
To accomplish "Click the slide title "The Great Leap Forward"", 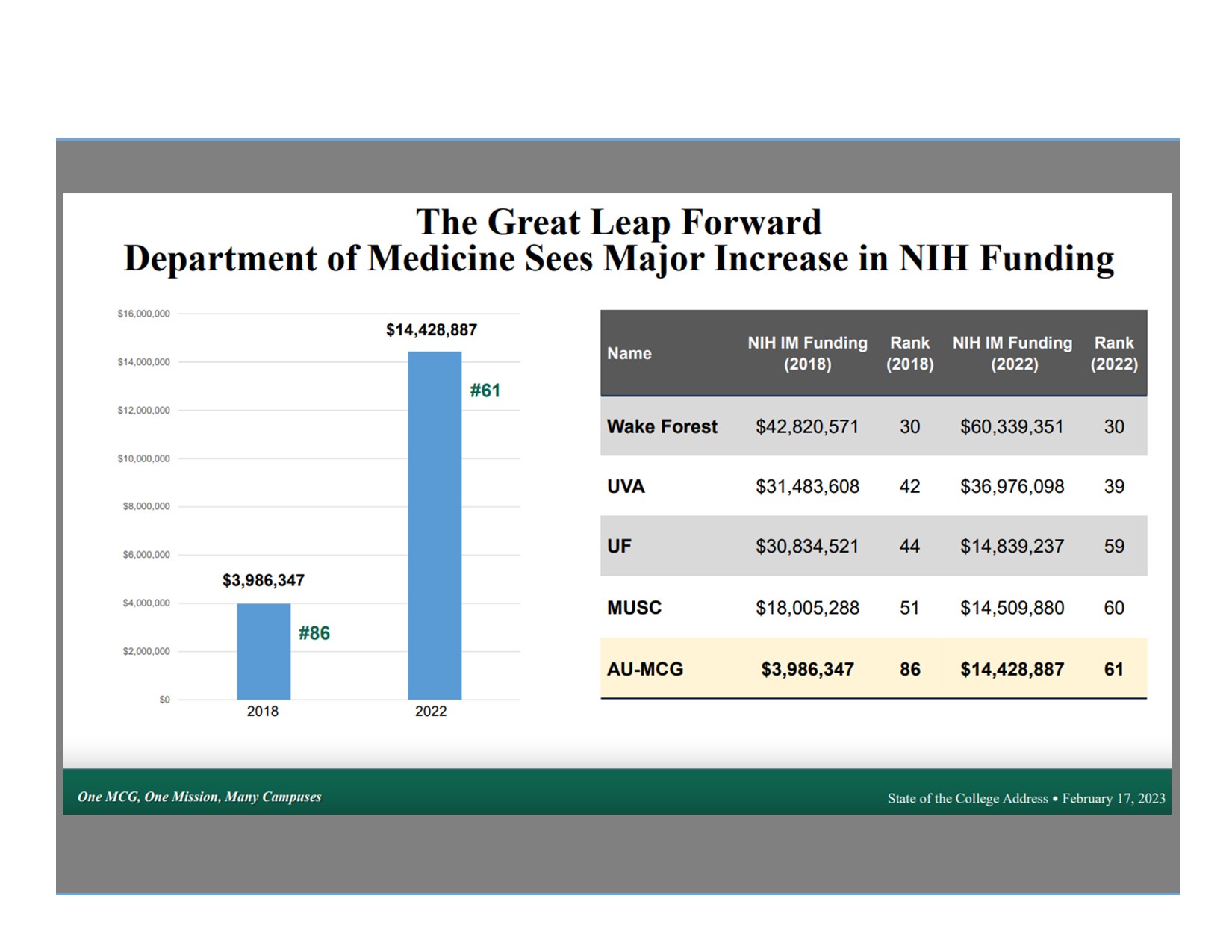I will (618, 223).
